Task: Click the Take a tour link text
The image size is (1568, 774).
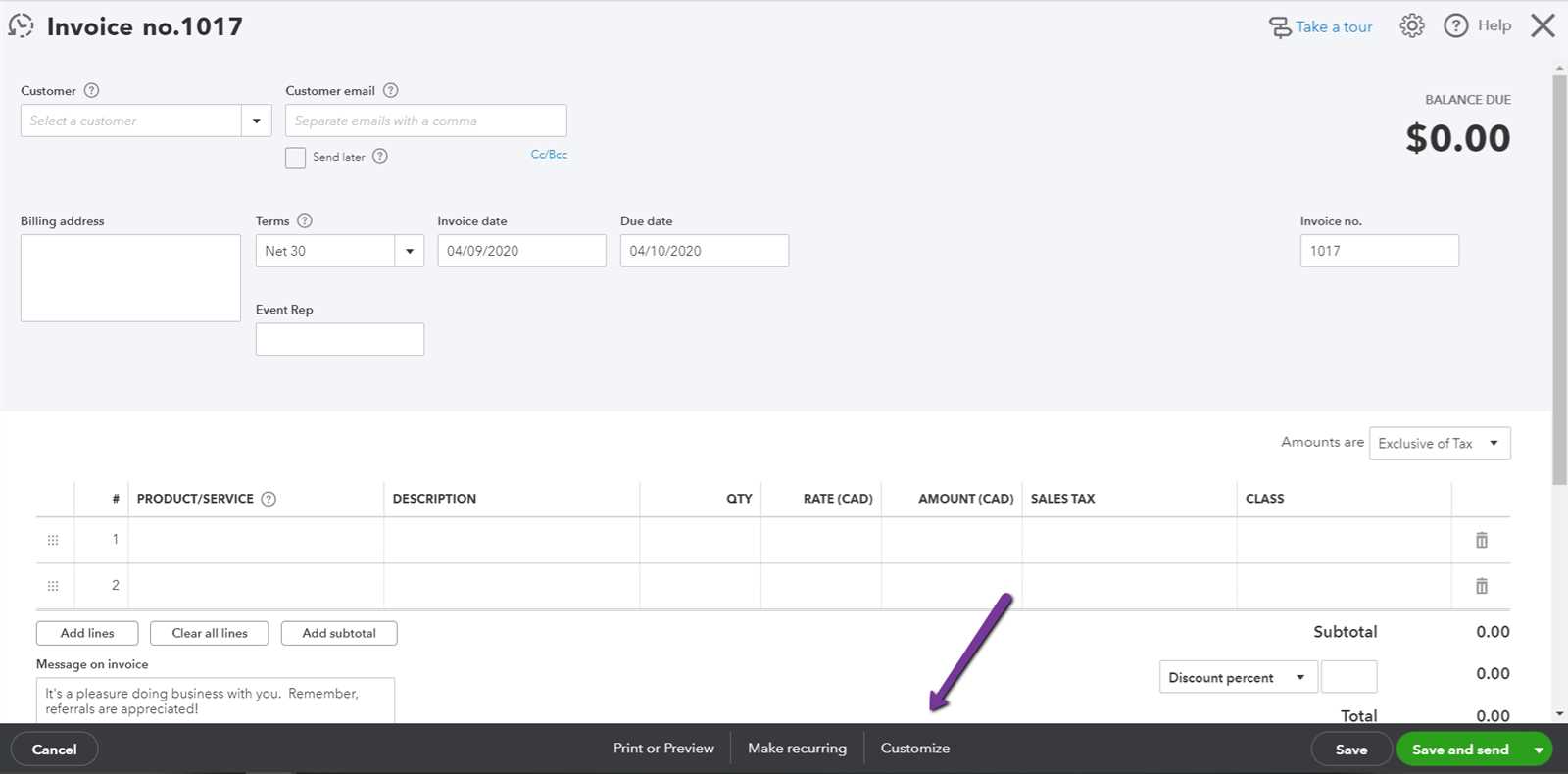Action: [x=1334, y=27]
